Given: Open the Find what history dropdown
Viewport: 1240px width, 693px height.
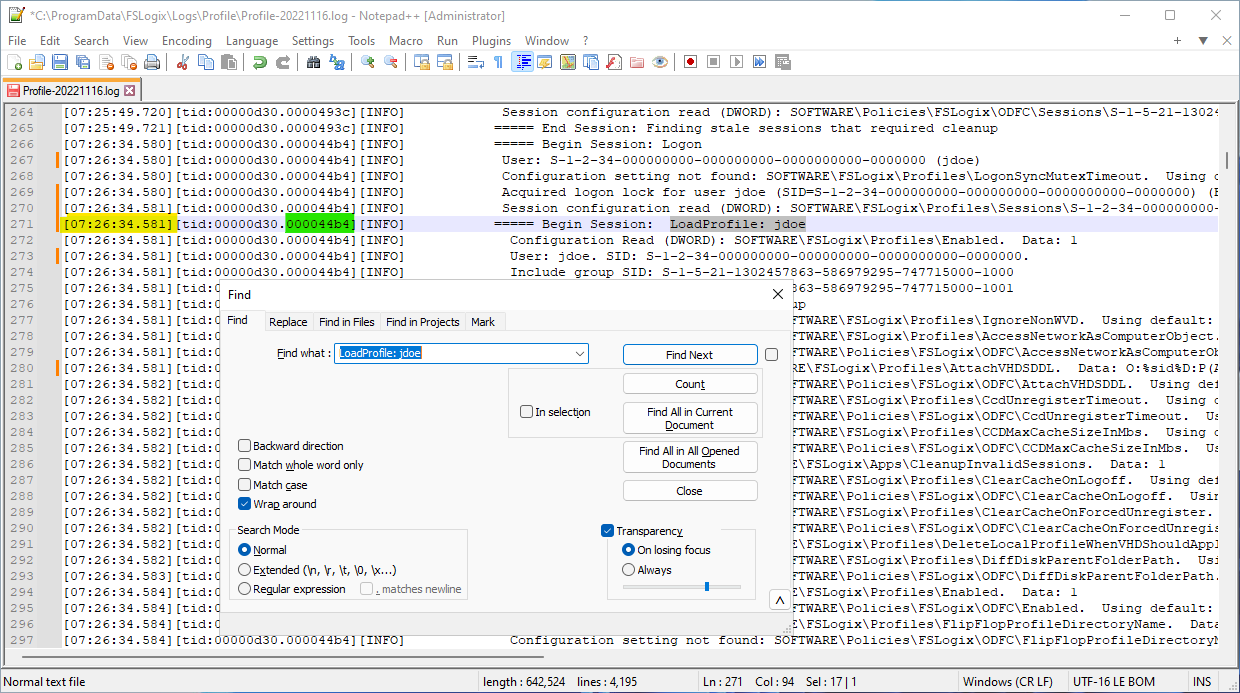Looking at the screenshot, I should coord(580,354).
